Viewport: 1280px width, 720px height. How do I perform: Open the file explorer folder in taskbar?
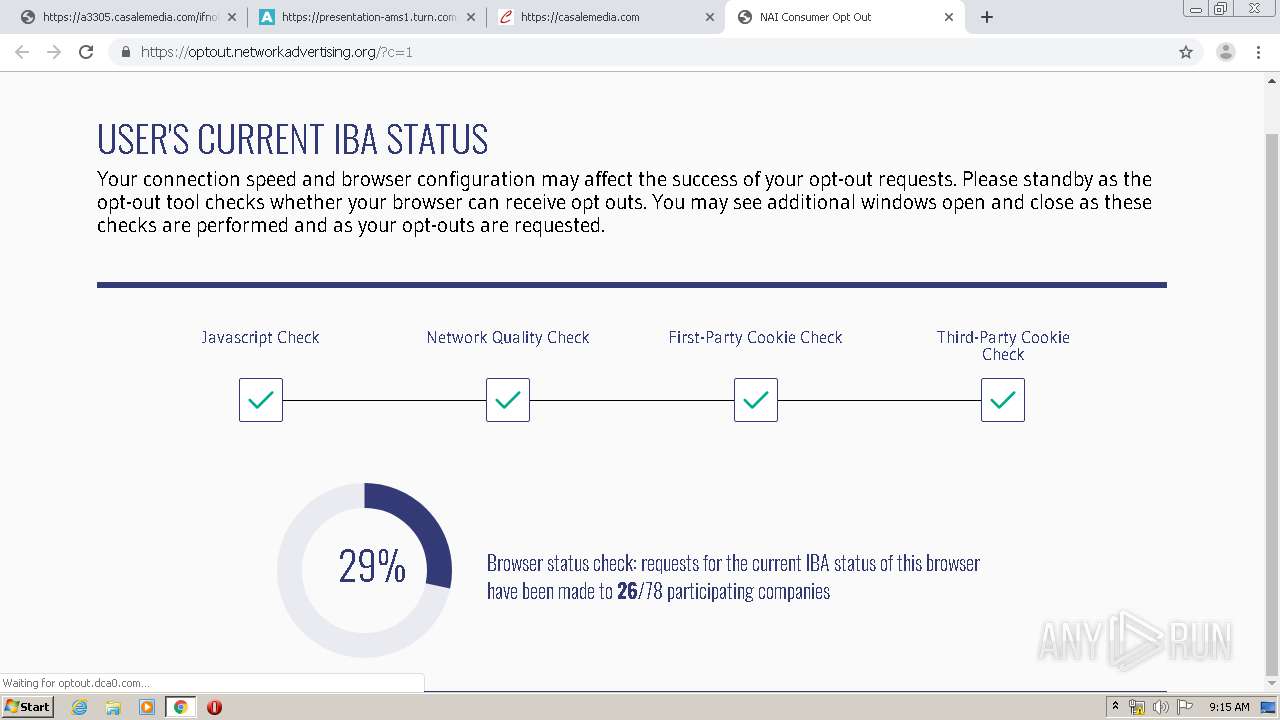click(x=113, y=707)
